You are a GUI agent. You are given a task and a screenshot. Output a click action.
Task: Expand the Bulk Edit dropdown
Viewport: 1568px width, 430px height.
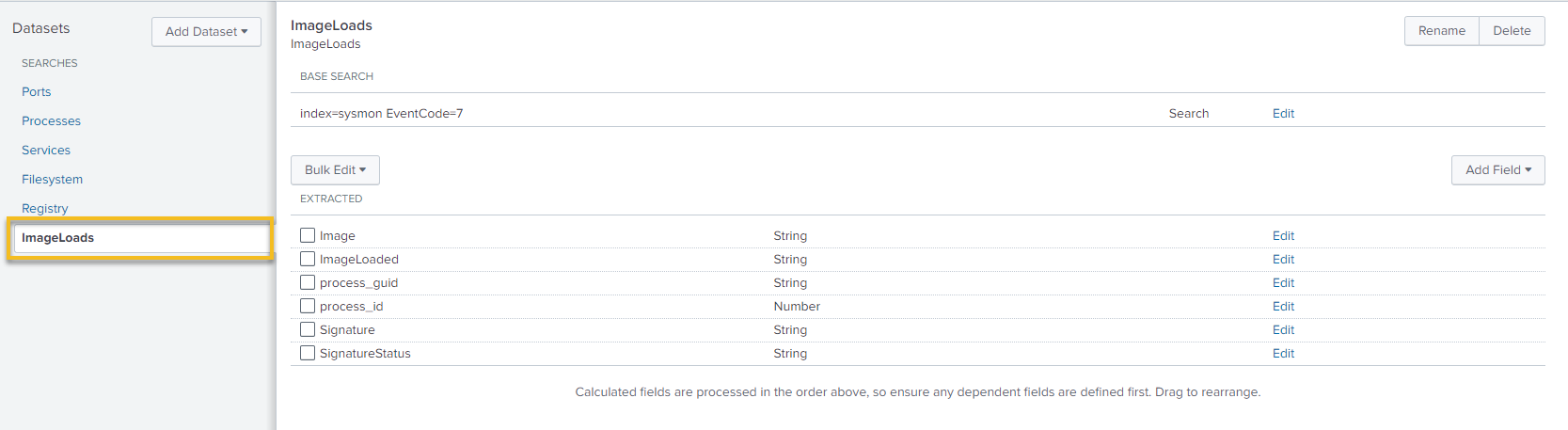tap(335, 170)
